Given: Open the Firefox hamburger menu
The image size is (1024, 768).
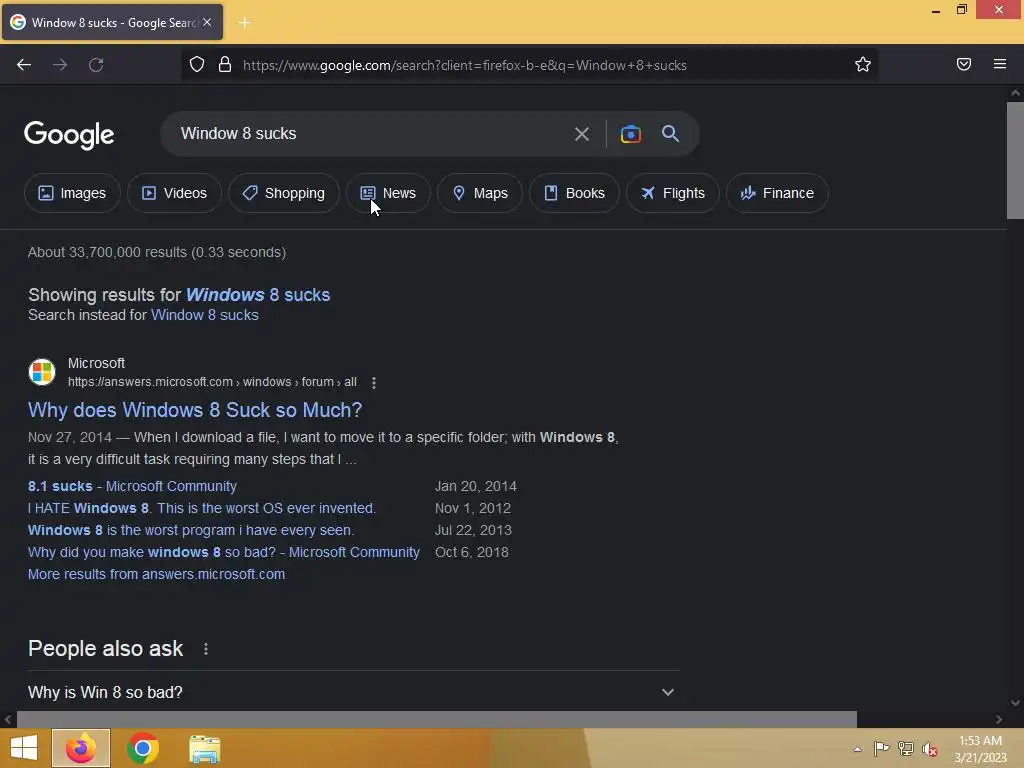Looking at the screenshot, I should pos(1000,64).
